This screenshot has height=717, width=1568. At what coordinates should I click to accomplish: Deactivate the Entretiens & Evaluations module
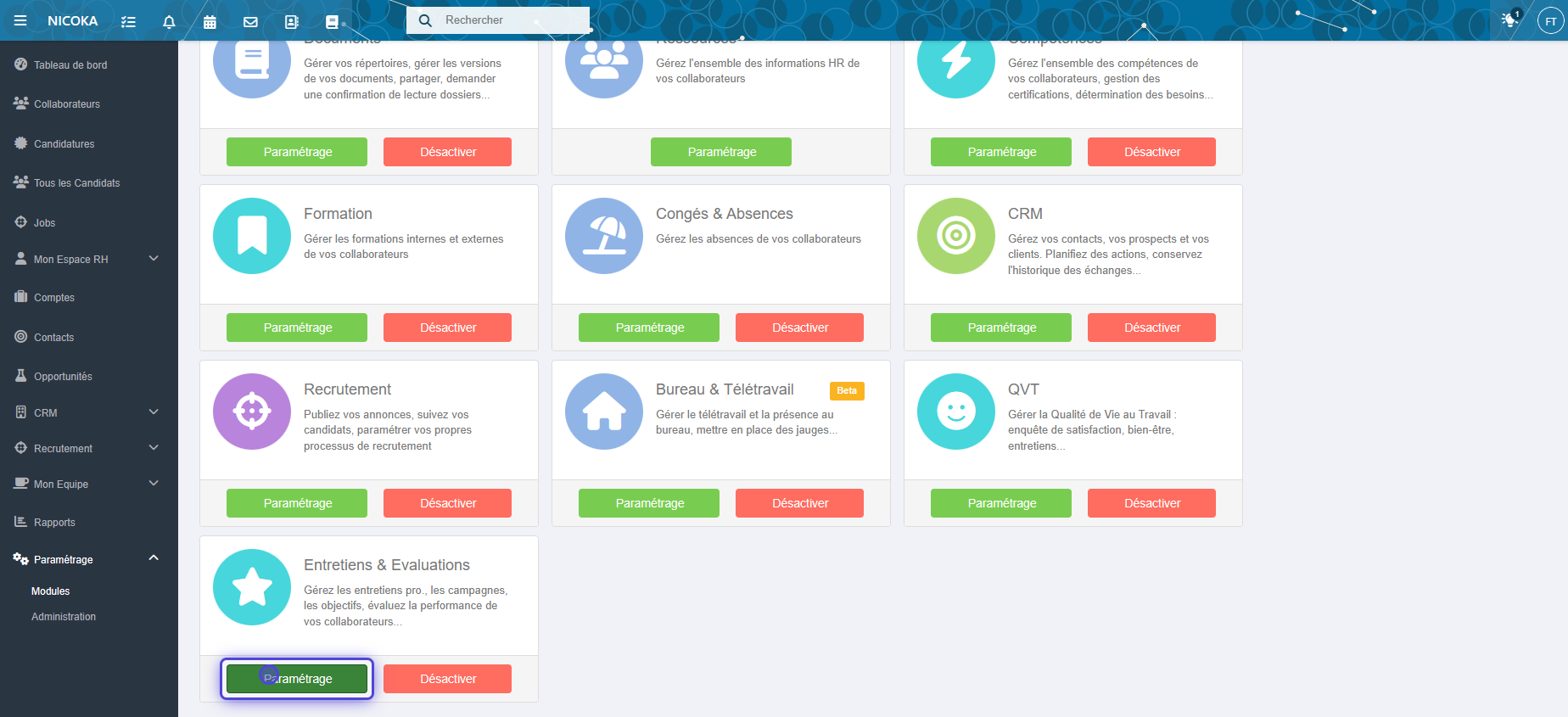447,679
